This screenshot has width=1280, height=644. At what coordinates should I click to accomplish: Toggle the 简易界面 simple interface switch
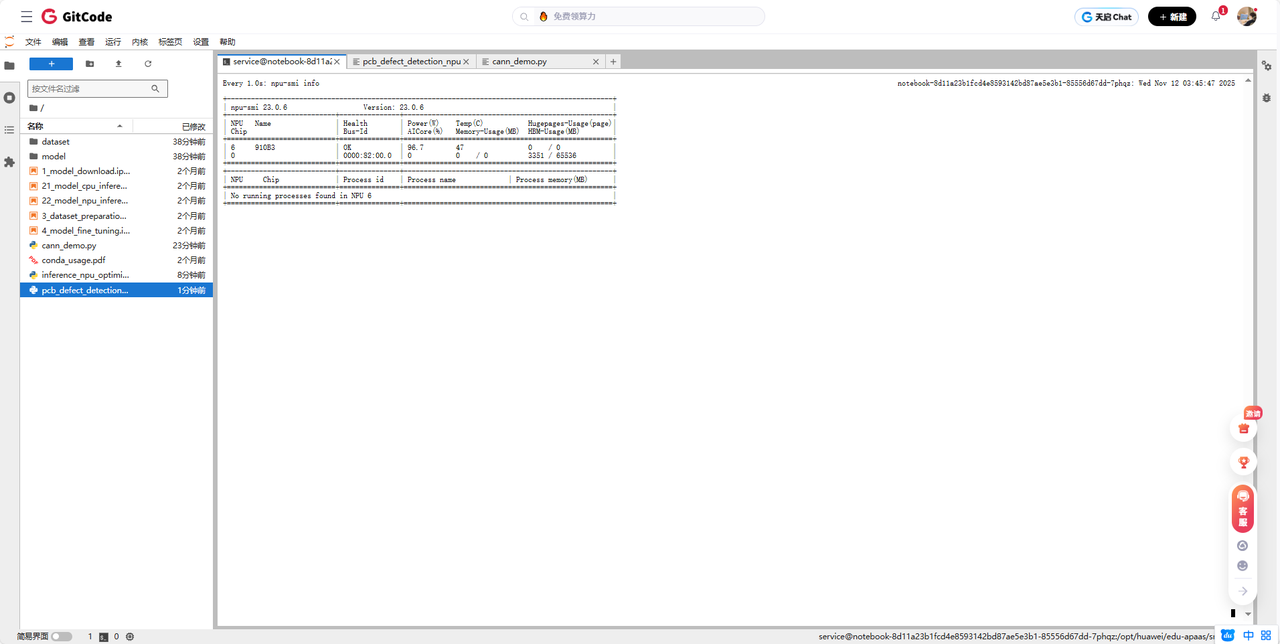pyautogui.click(x=61, y=636)
